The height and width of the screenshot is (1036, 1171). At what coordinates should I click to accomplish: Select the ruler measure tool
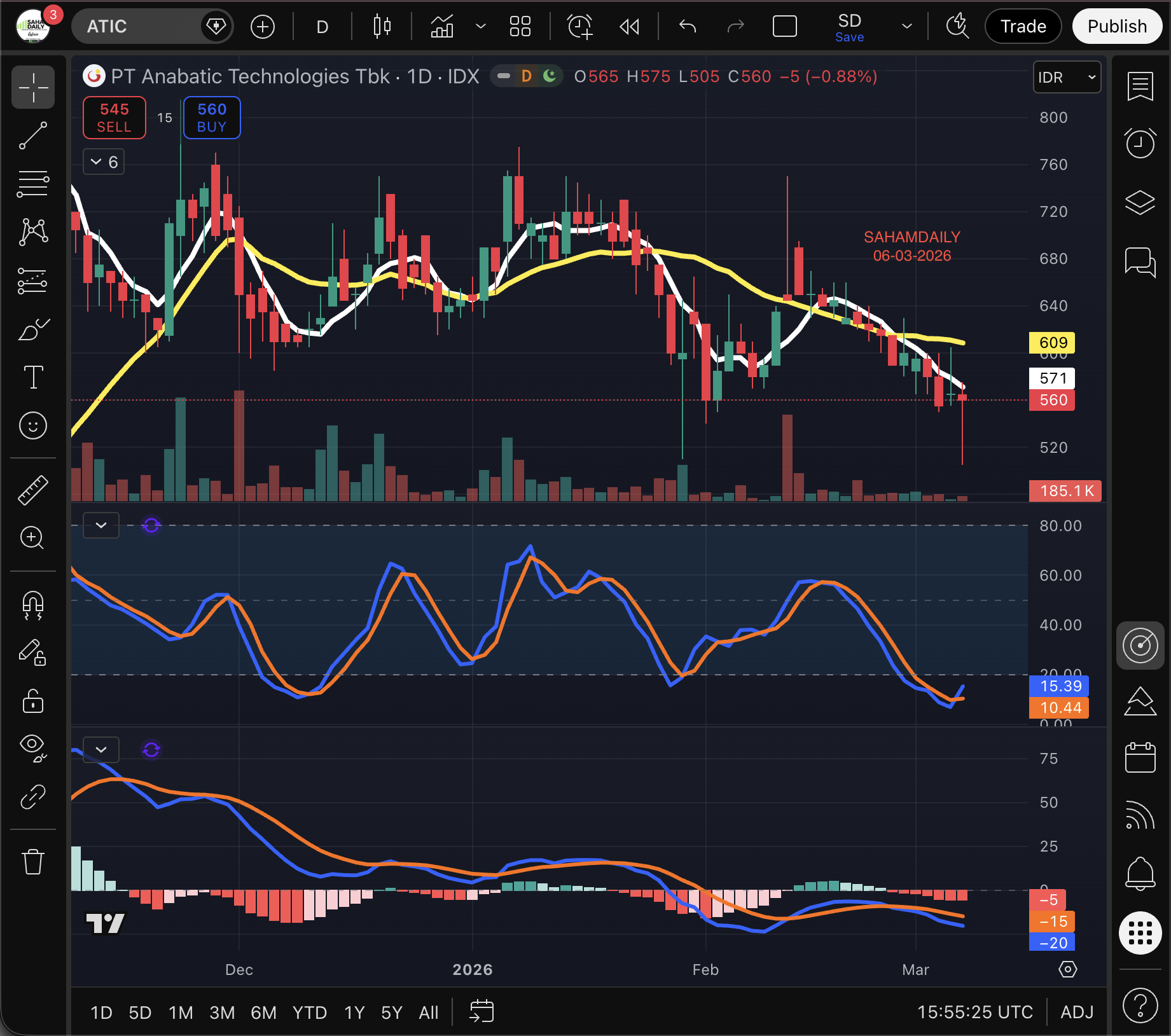click(33, 490)
